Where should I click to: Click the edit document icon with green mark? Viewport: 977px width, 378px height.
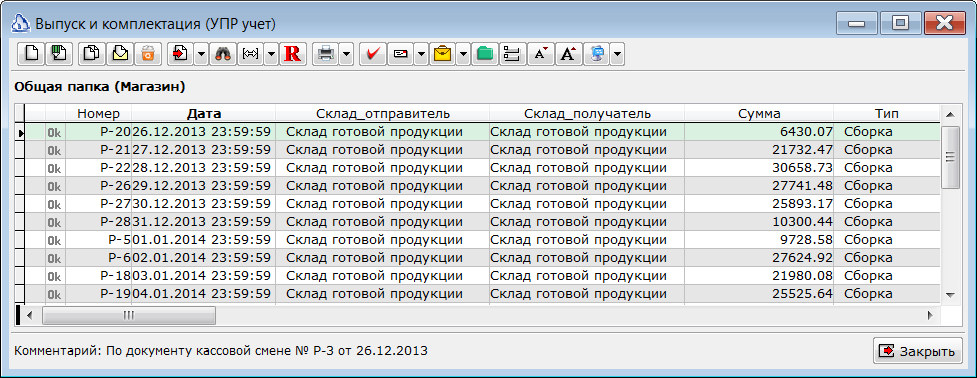tap(60, 54)
